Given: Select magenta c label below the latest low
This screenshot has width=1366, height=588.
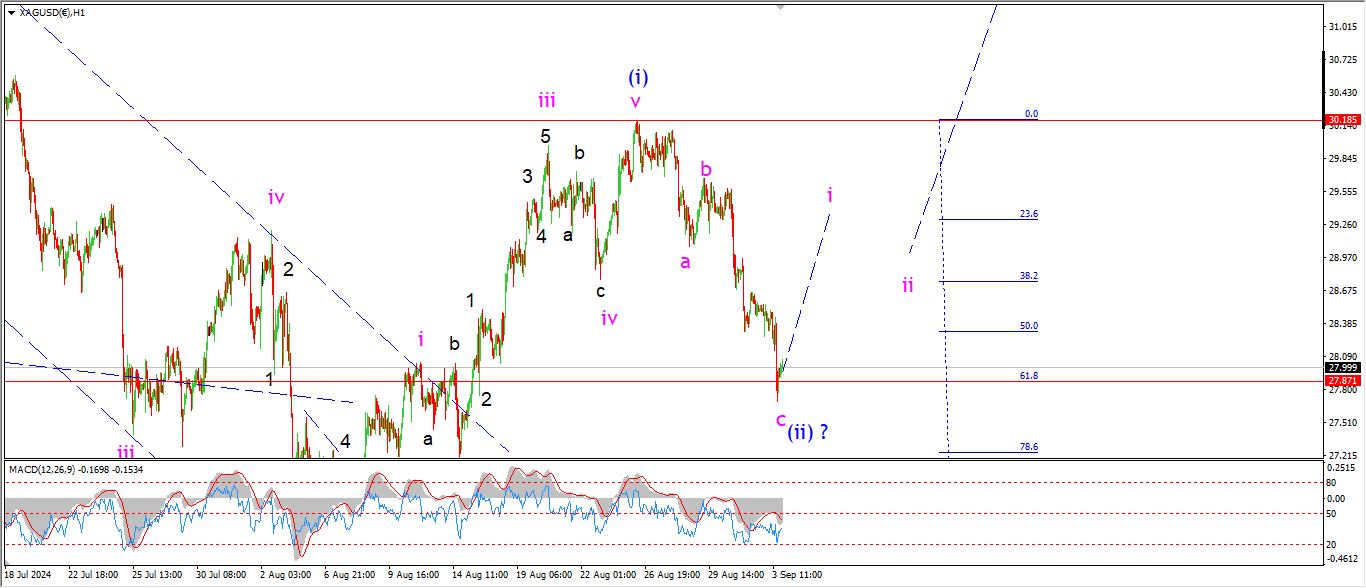Looking at the screenshot, I should coord(781,420).
